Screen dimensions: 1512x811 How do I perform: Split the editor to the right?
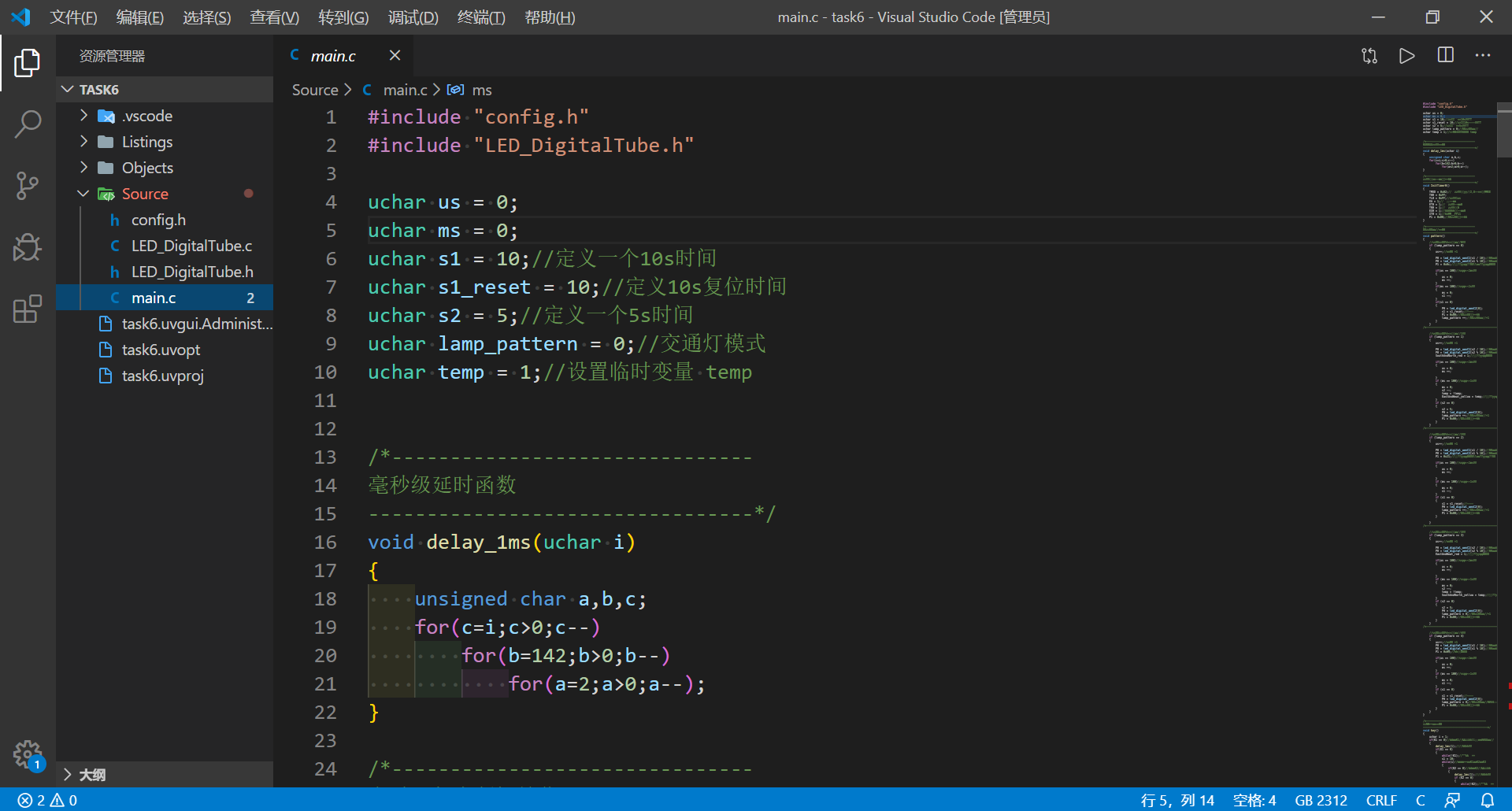pos(1446,55)
